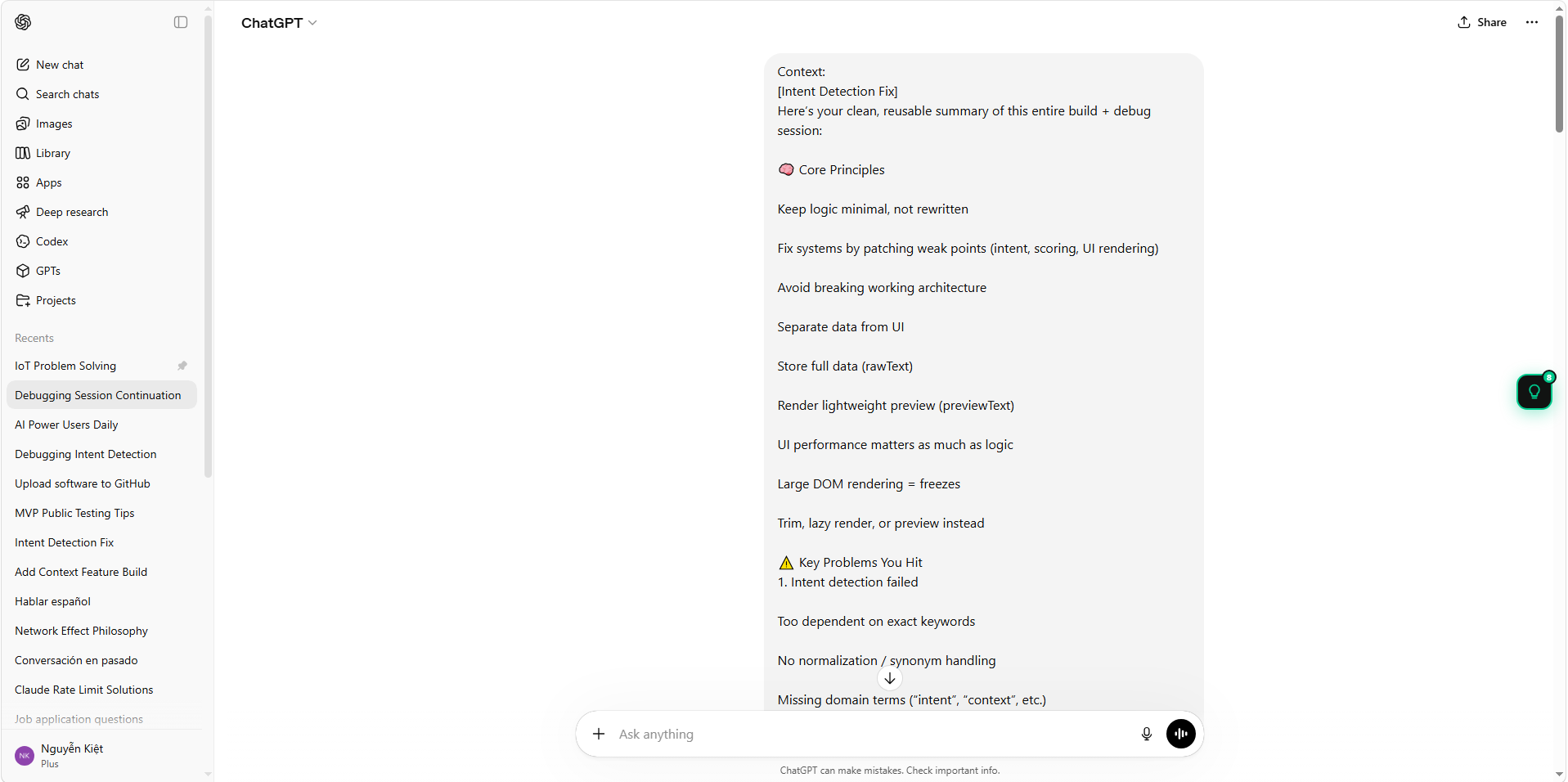Activate dictation with the microphone icon
1568x782 pixels.
(1146, 734)
